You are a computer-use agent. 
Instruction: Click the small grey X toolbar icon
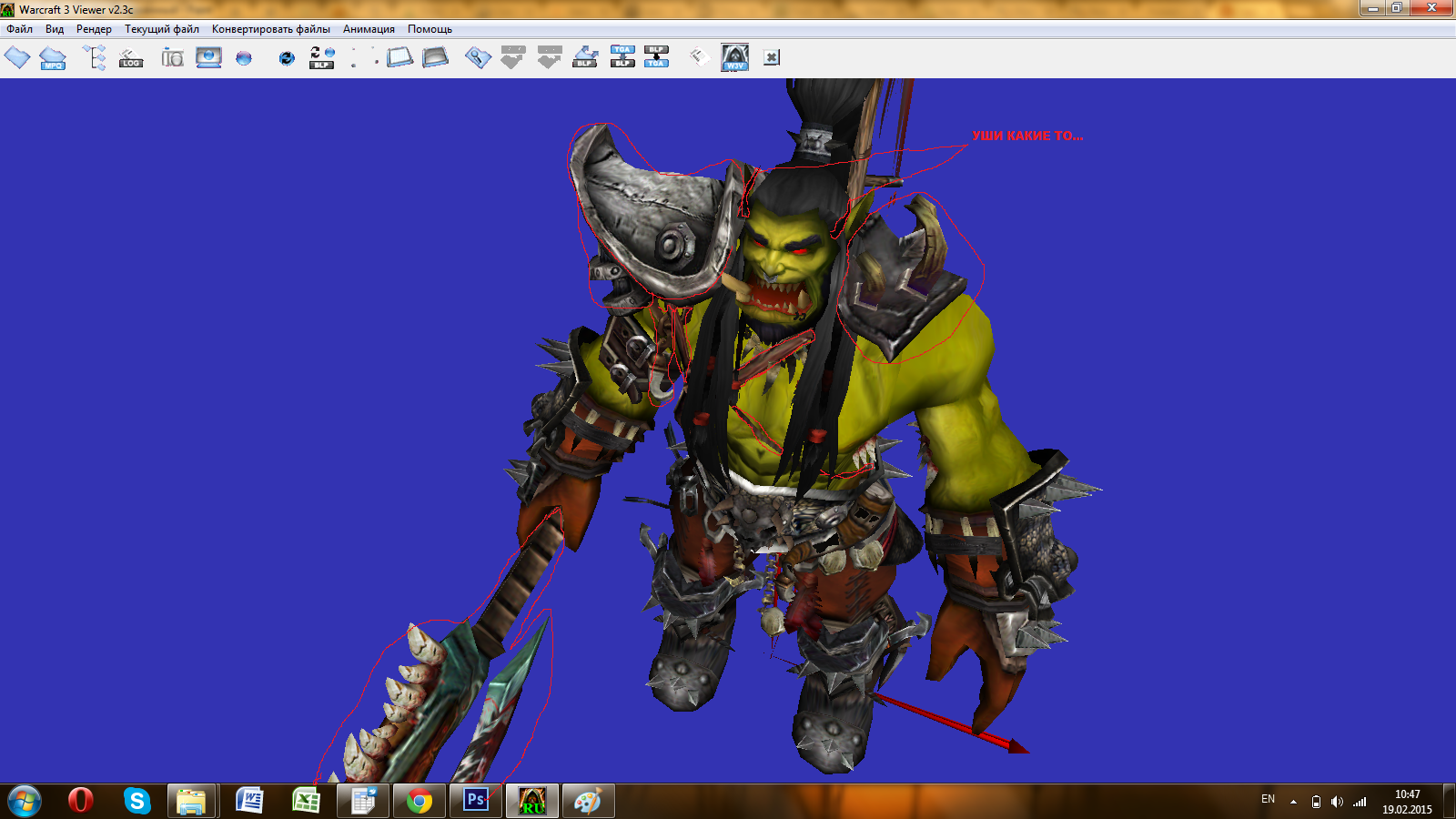pos(772,57)
